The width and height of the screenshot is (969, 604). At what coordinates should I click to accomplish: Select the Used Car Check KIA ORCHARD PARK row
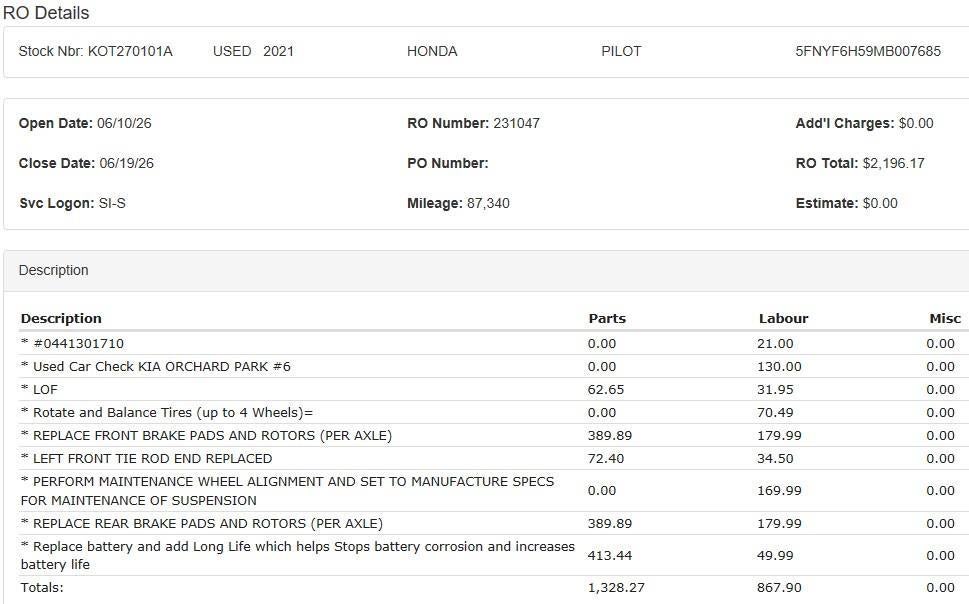(x=494, y=367)
